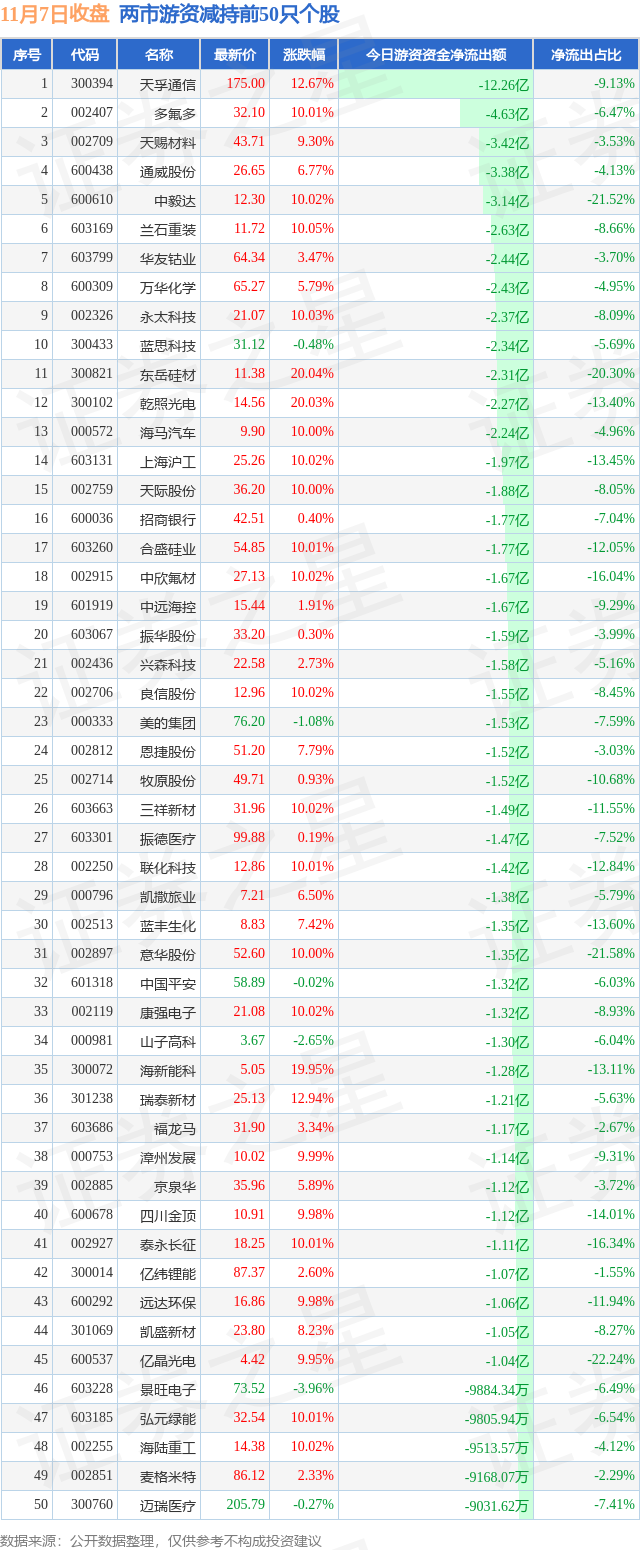
Task: Select stock name 联化科技
Action: pyautogui.click(x=168, y=867)
